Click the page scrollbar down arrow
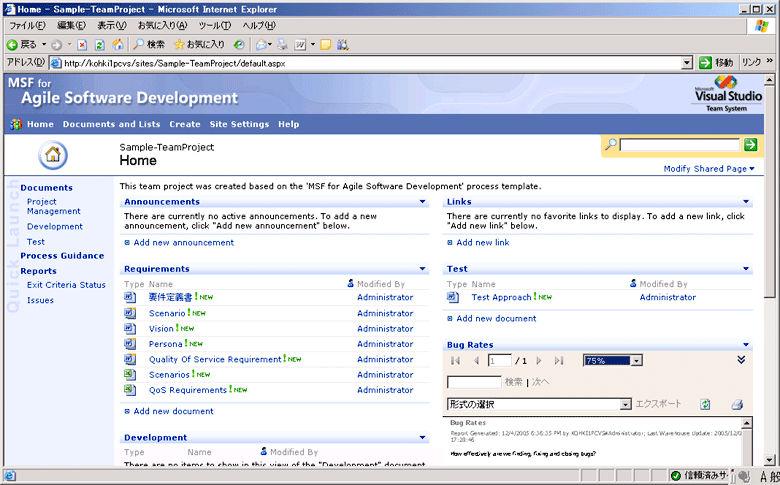The height and width of the screenshot is (485, 780). pyautogui.click(x=769, y=460)
